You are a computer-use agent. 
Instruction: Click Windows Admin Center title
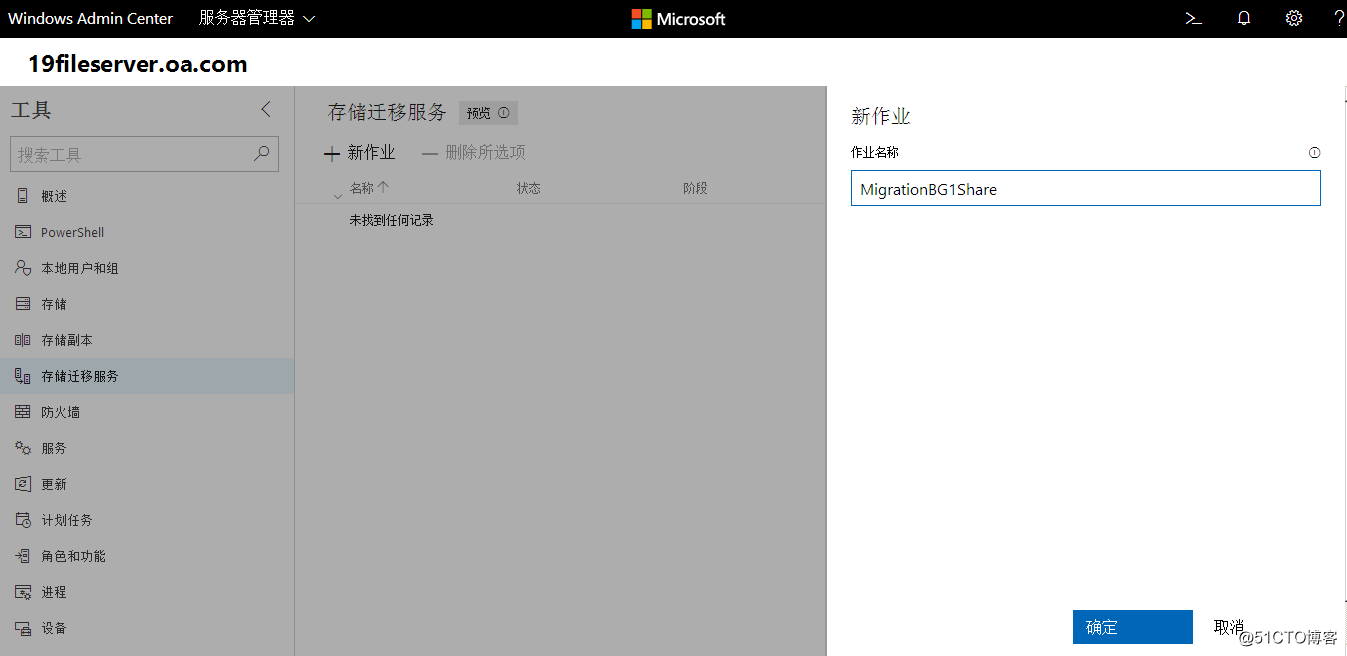pyautogui.click(x=91, y=18)
